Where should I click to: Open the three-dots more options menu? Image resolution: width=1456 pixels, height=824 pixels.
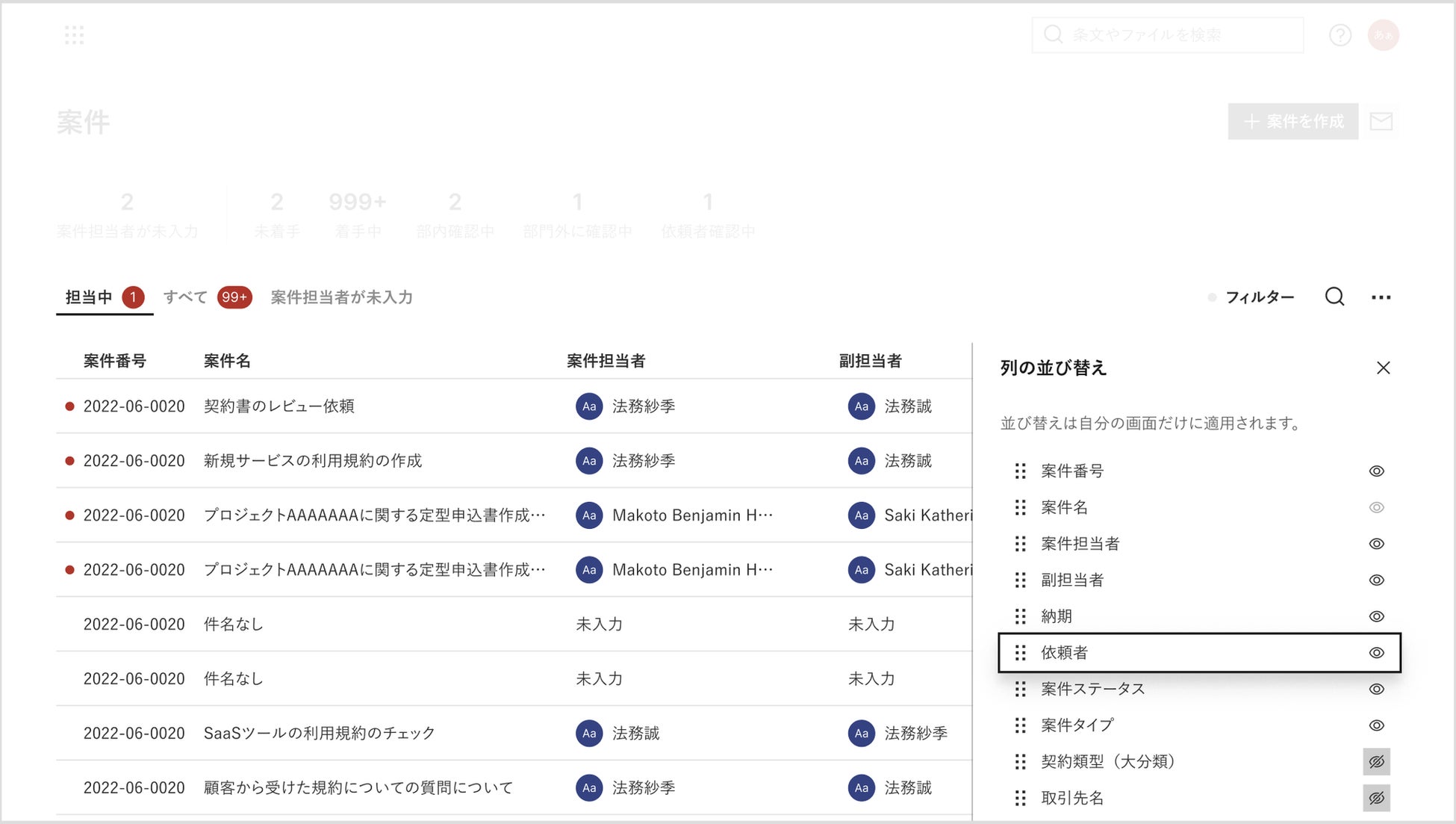[1381, 297]
